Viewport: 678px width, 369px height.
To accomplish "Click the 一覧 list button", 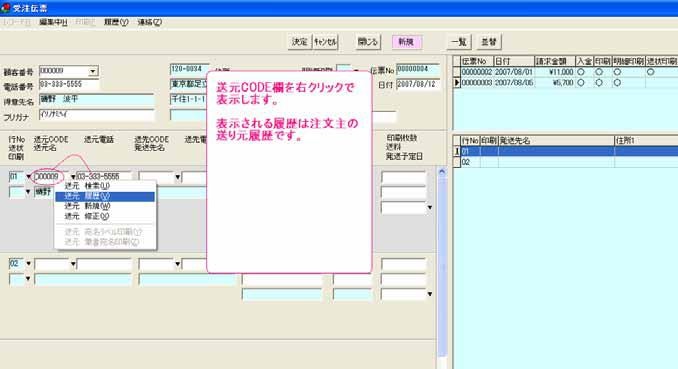I will (459, 42).
